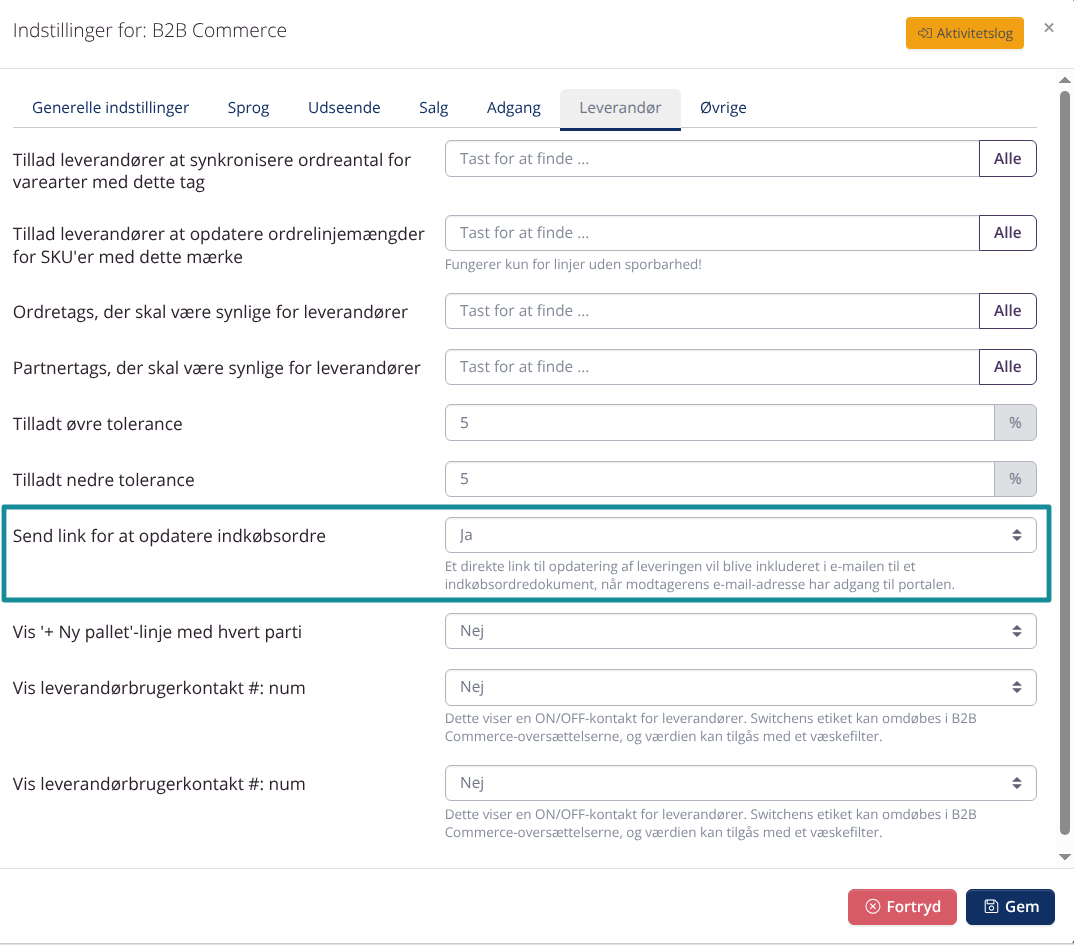Close the settings dialog with X
1074x945 pixels.
[1049, 28]
